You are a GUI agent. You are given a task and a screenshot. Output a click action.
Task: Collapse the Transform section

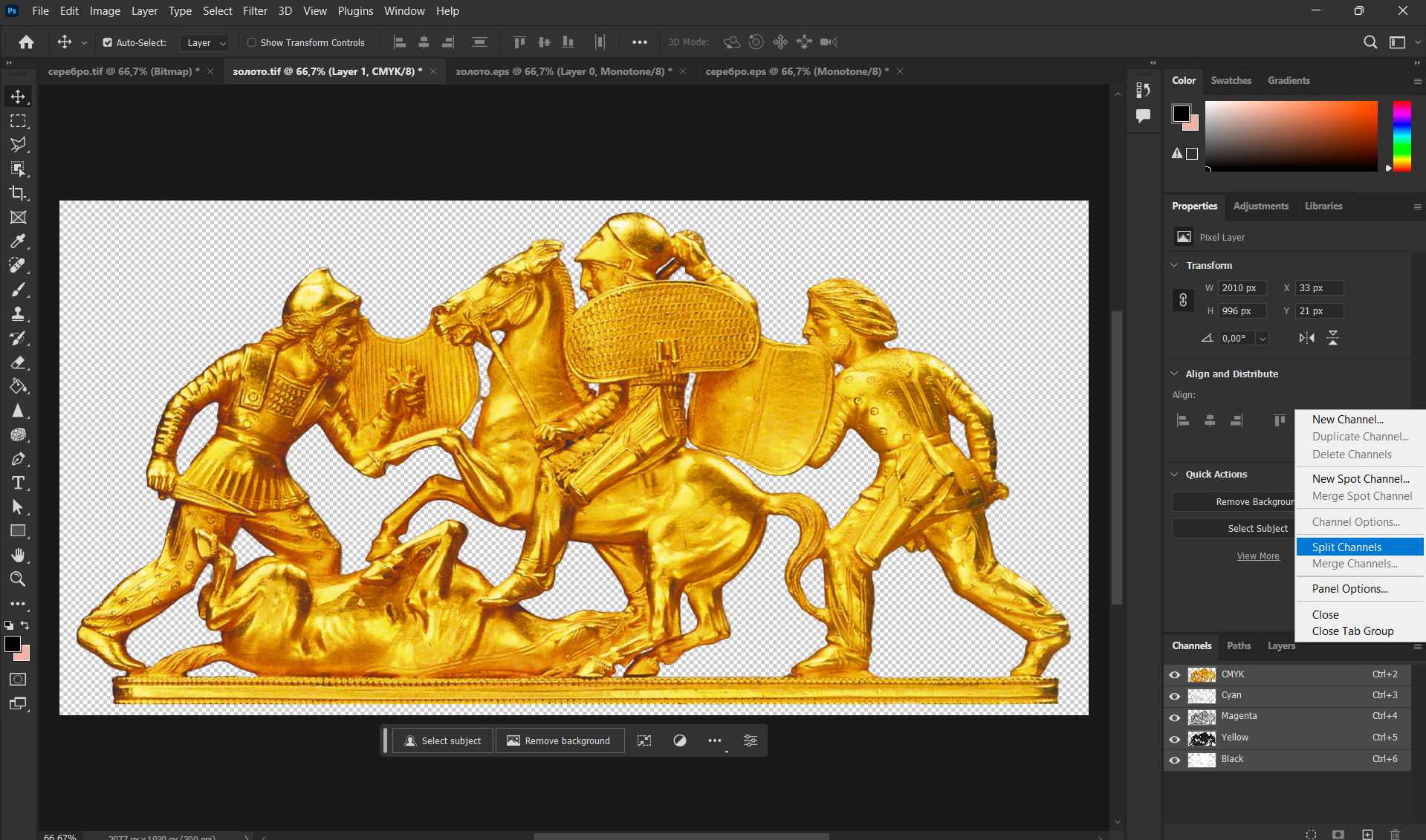[1174, 265]
